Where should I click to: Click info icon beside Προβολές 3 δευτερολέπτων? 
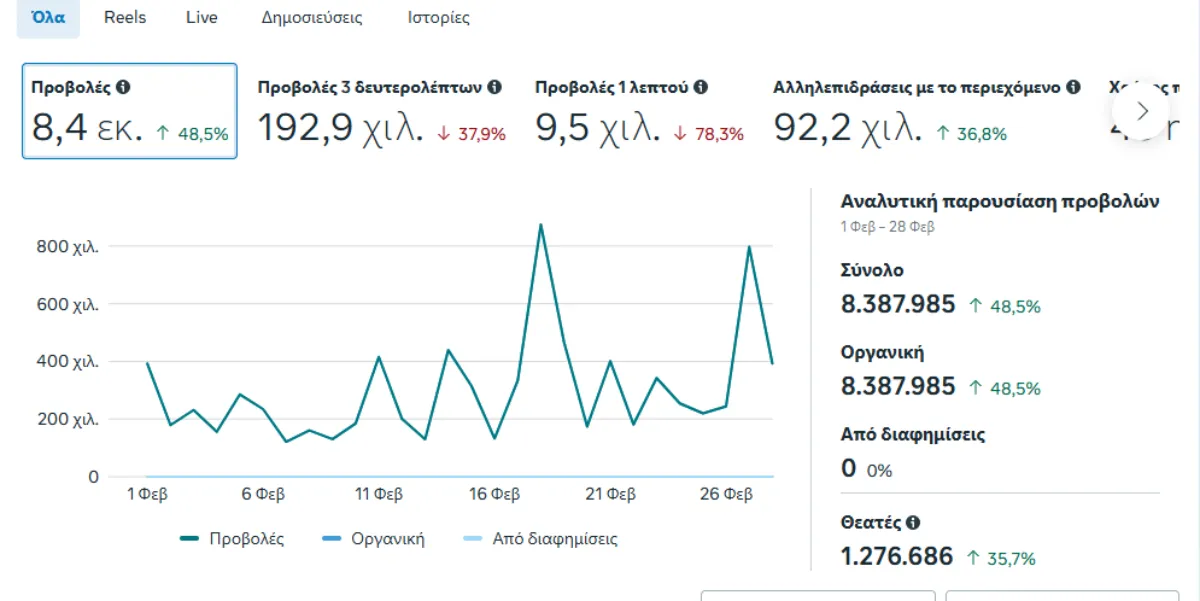click(x=494, y=88)
